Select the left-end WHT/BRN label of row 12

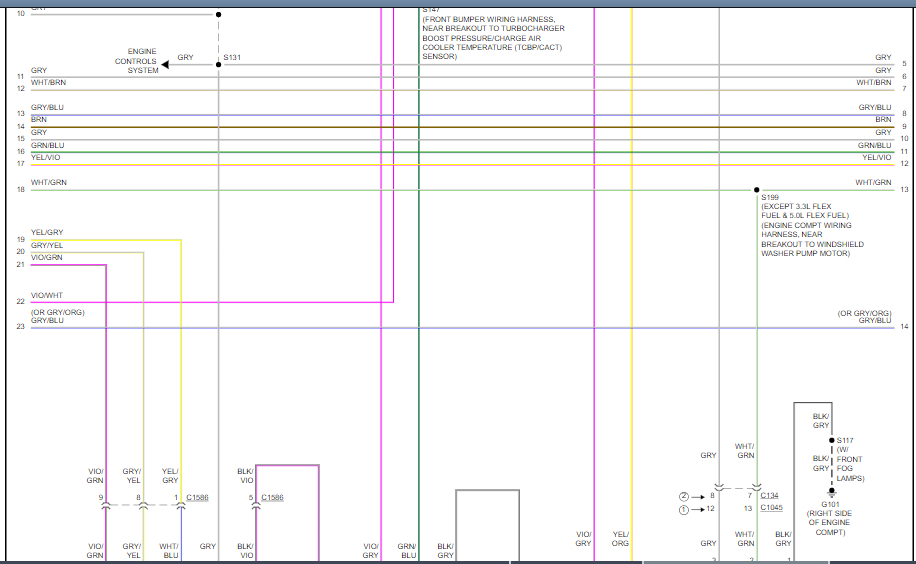pos(48,82)
